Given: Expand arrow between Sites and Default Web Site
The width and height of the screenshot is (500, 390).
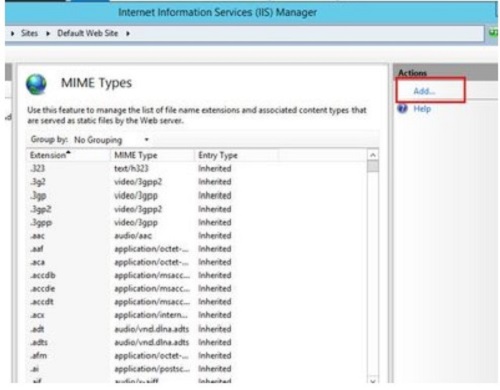Looking at the screenshot, I should [x=48, y=33].
